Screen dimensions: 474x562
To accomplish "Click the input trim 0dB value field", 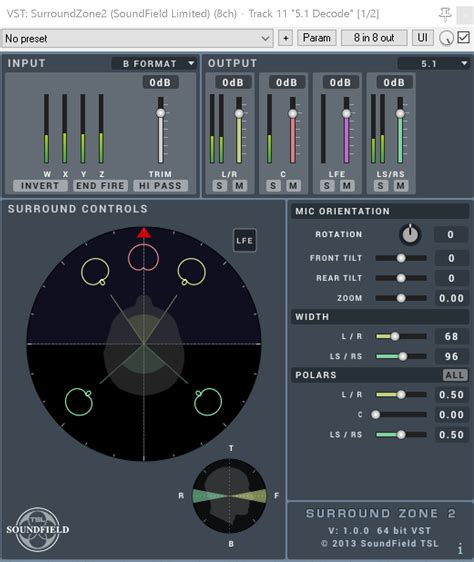I will (160, 82).
